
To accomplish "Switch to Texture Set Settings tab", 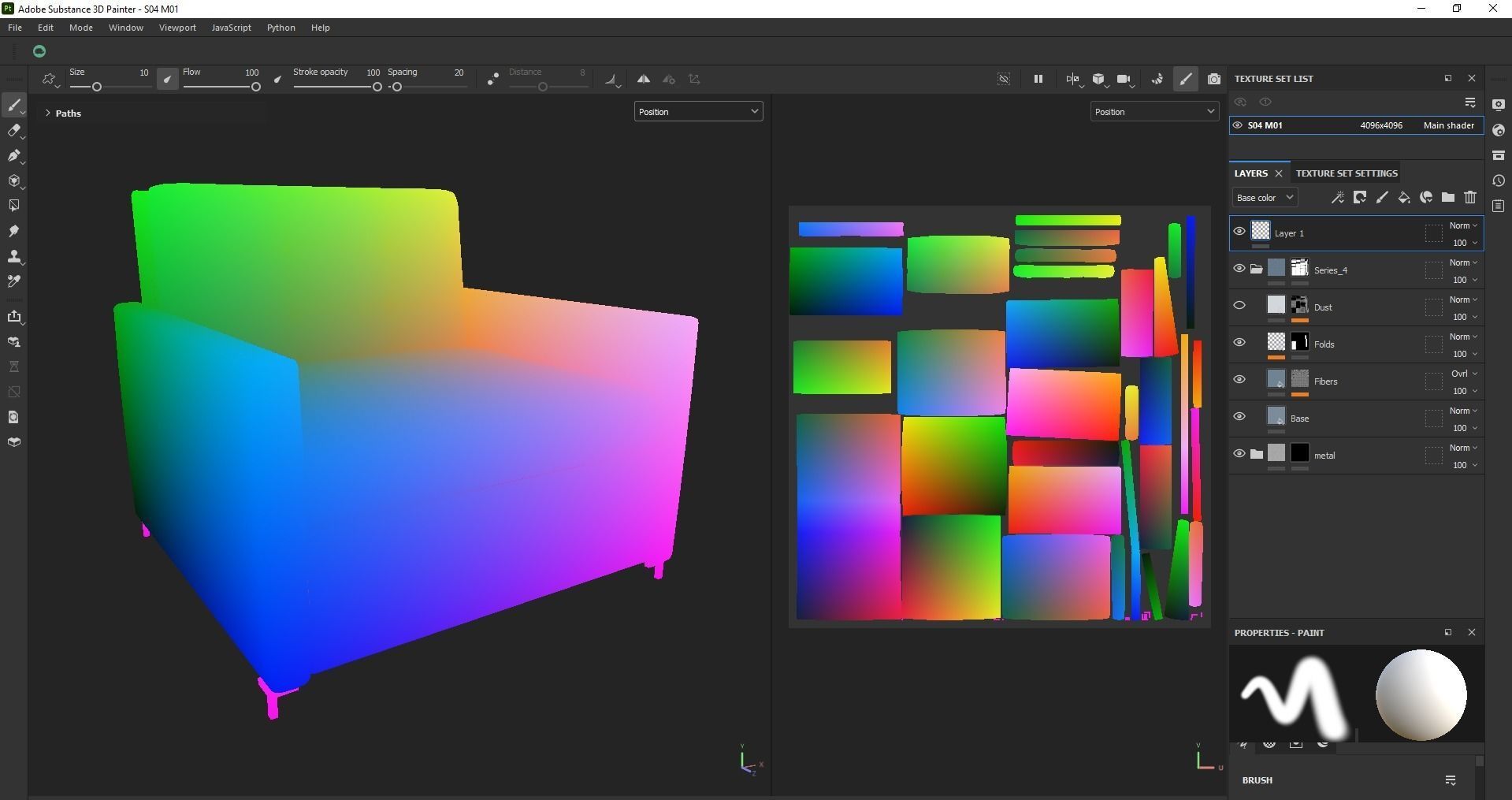I will click(x=1347, y=173).
